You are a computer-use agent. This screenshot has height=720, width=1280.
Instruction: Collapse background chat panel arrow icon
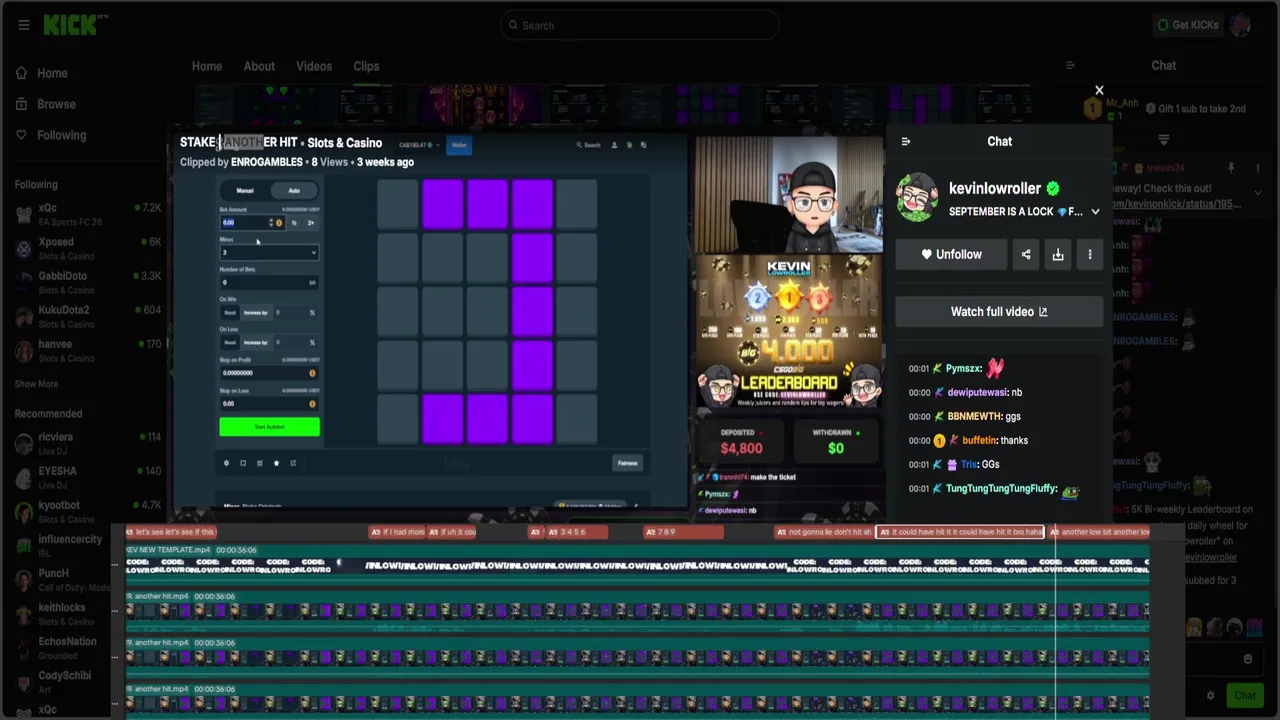[1070, 66]
